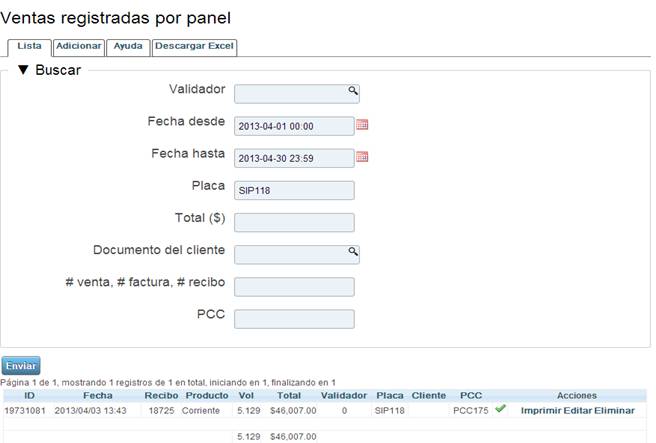Collapse the Buscar section
The image size is (656, 443).
(24, 70)
